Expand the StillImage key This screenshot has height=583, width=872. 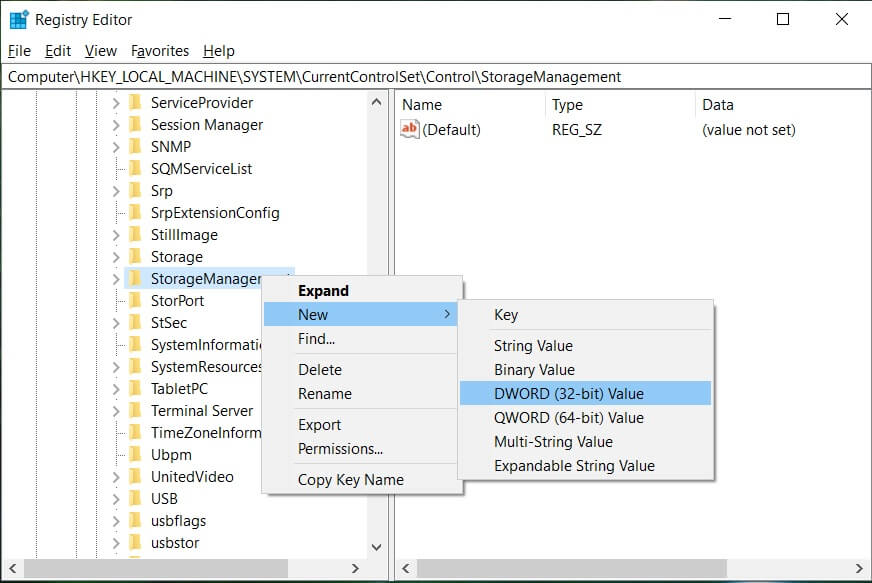(x=116, y=235)
